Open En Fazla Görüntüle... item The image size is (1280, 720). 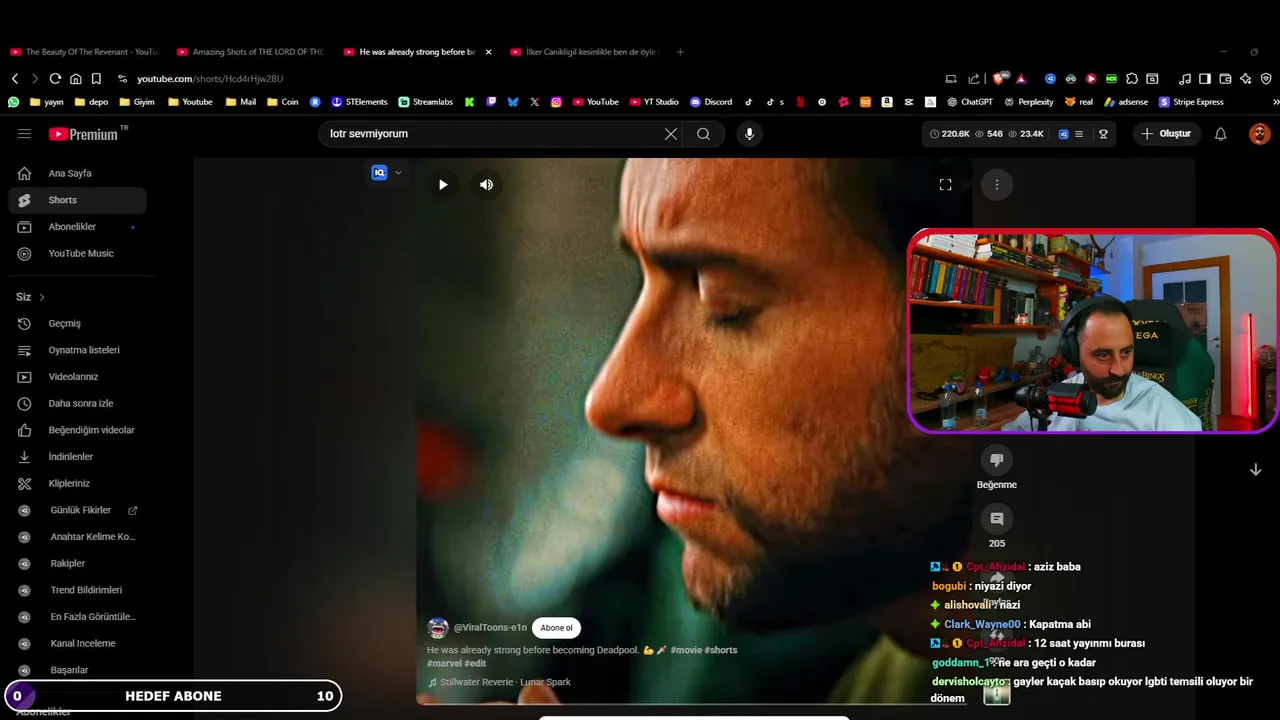click(x=77, y=617)
